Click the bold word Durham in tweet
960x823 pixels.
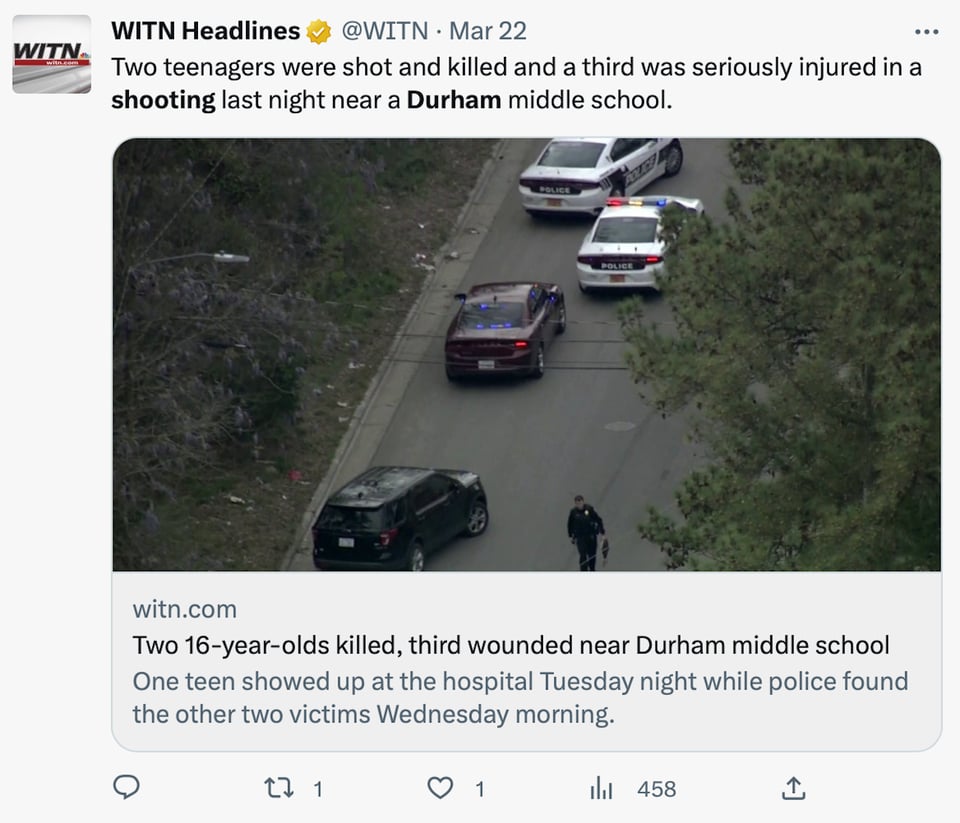click(x=454, y=100)
